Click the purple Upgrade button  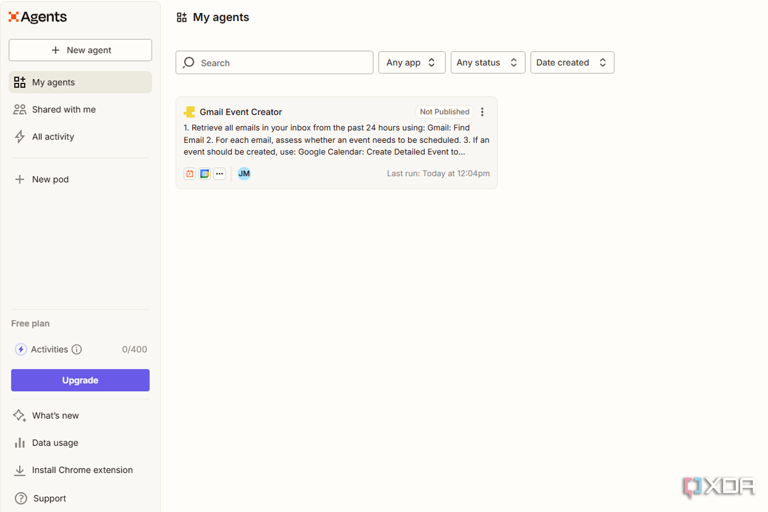click(x=80, y=380)
